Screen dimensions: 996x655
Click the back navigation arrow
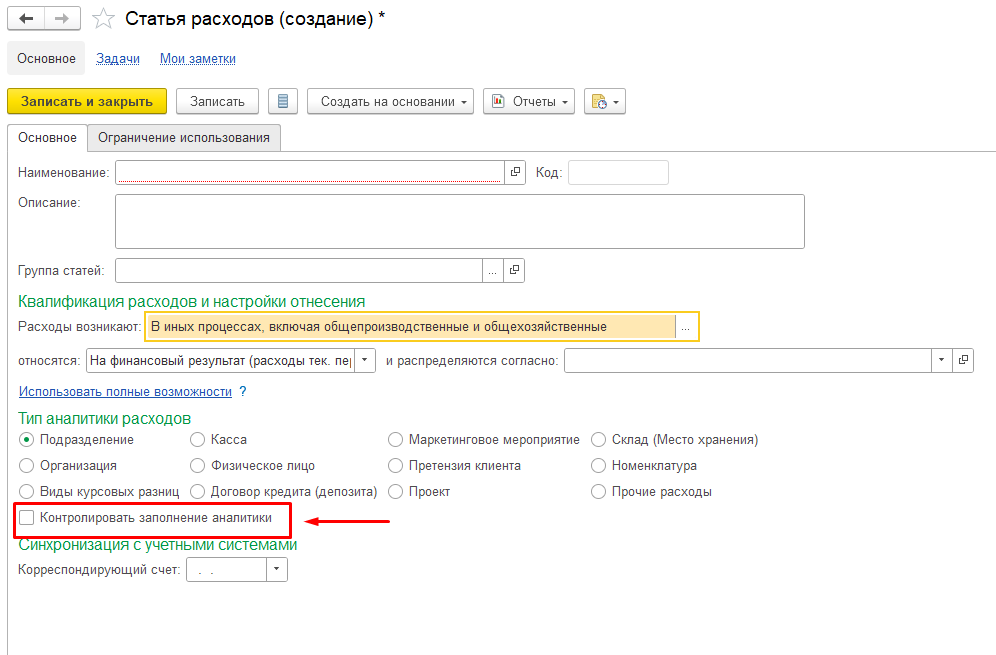26,19
